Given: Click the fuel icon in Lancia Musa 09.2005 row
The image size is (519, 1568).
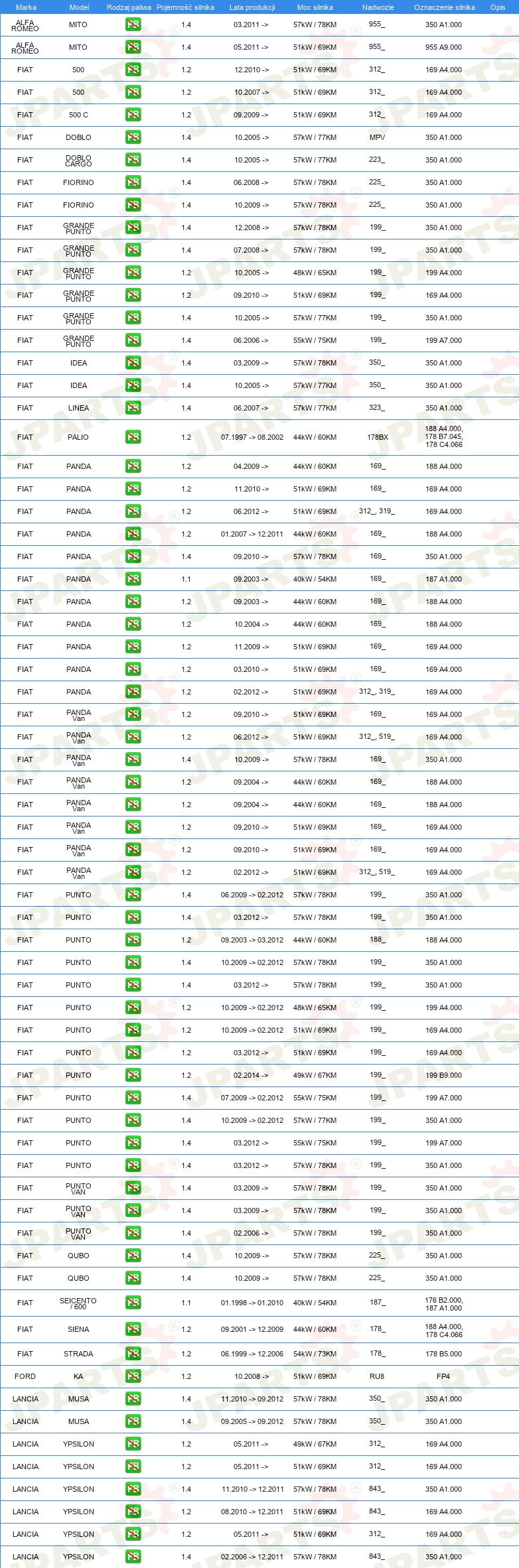Looking at the screenshot, I should point(133,1421).
